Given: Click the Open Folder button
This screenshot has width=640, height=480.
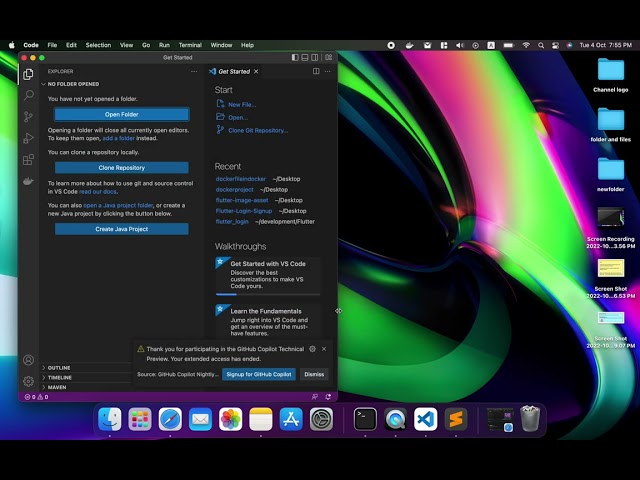Looking at the screenshot, I should (122, 115).
